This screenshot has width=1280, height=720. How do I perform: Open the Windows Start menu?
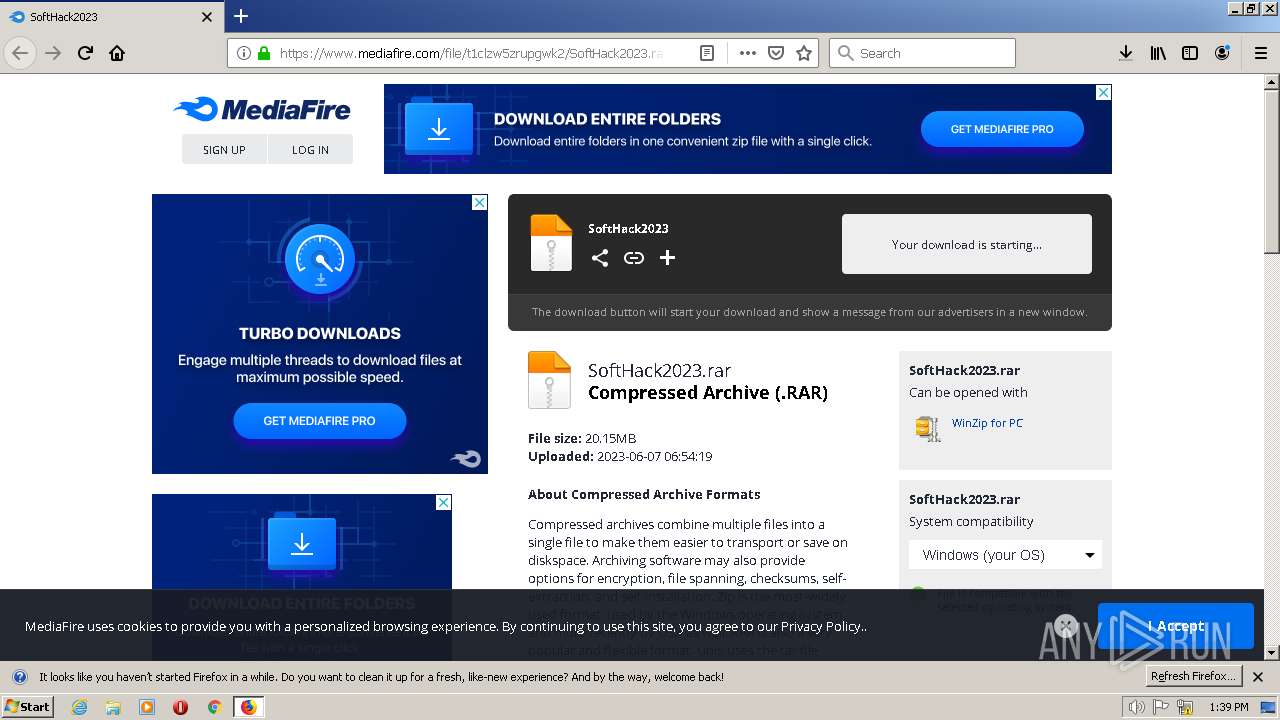pos(28,707)
